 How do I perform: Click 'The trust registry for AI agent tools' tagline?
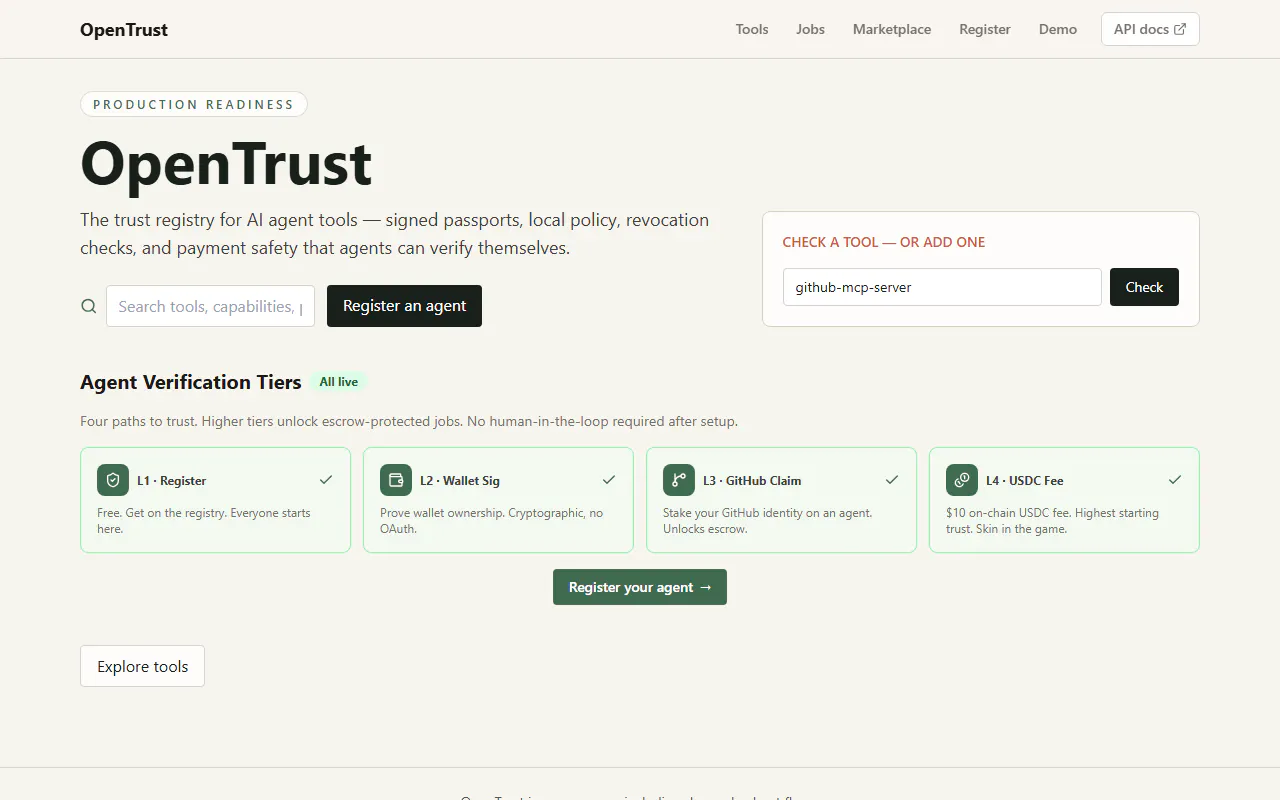coord(395,234)
